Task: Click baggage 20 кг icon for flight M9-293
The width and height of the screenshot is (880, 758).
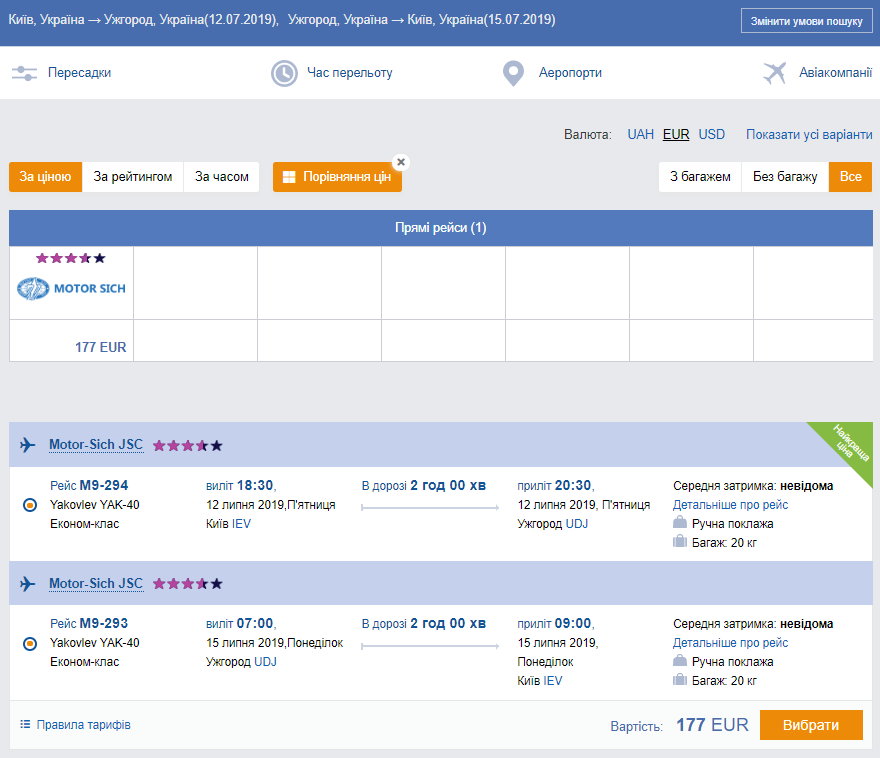Action: pyautogui.click(x=680, y=679)
